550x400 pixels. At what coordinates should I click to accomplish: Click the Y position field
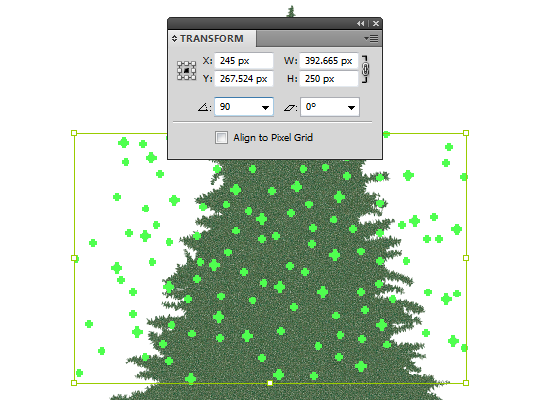pos(244,79)
